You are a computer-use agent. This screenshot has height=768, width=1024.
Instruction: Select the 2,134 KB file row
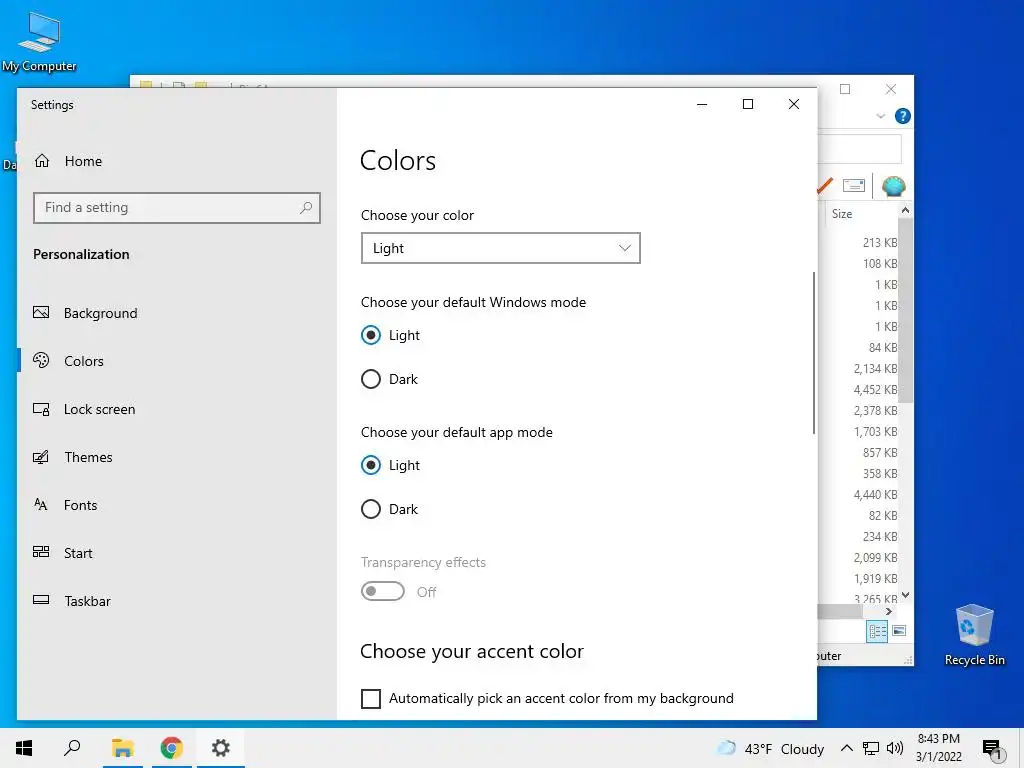(875, 368)
